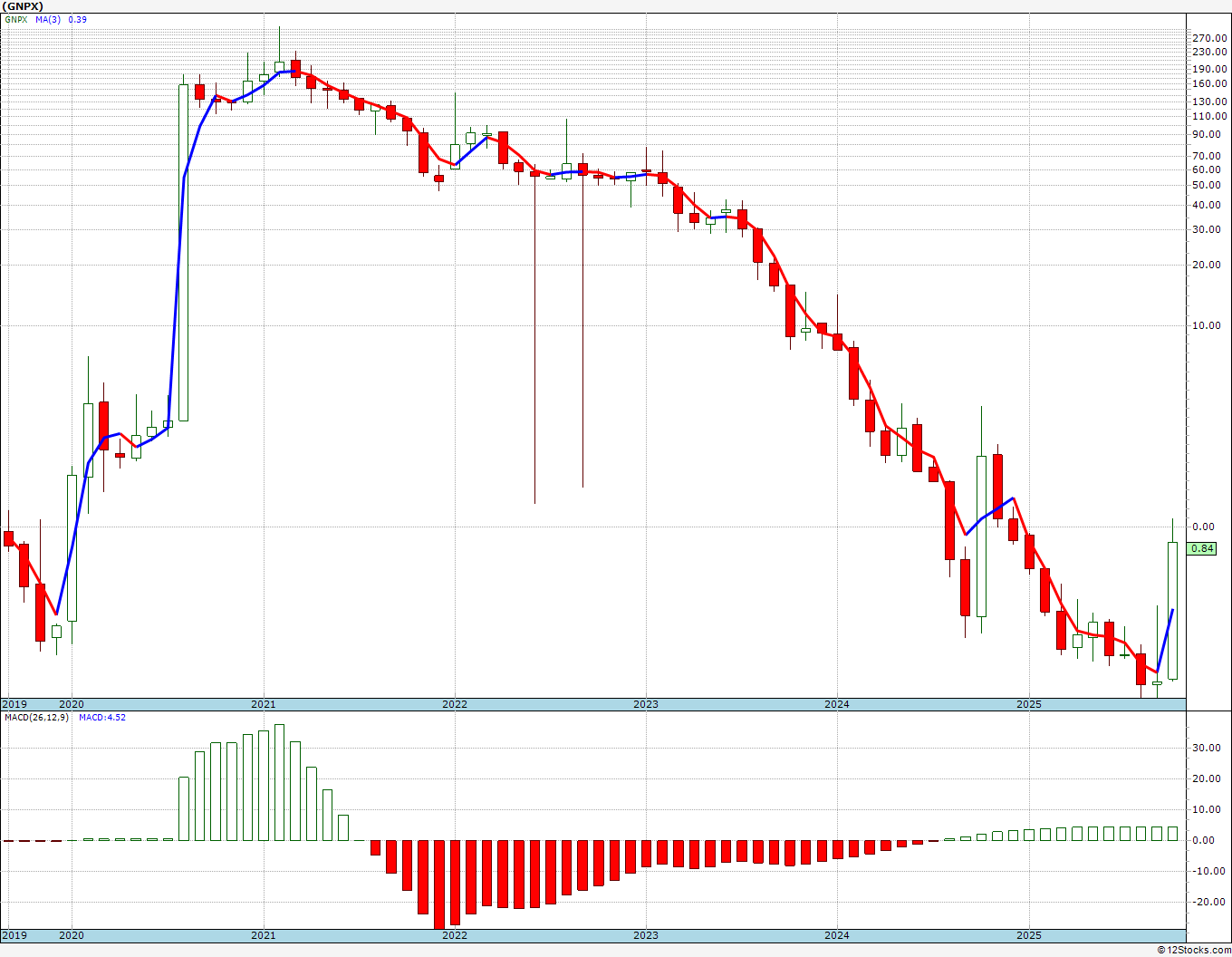This screenshot has height=957, width=1232.
Task: Click the MACD(26,12,9) indicator label
Action: coord(36,718)
